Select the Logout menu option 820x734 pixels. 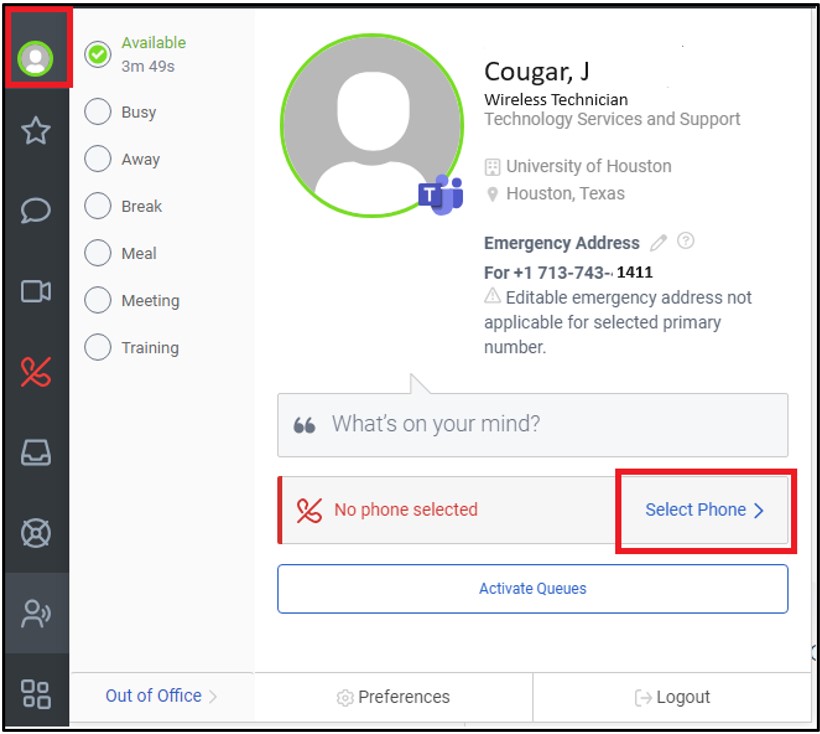pyautogui.click(x=670, y=696)
